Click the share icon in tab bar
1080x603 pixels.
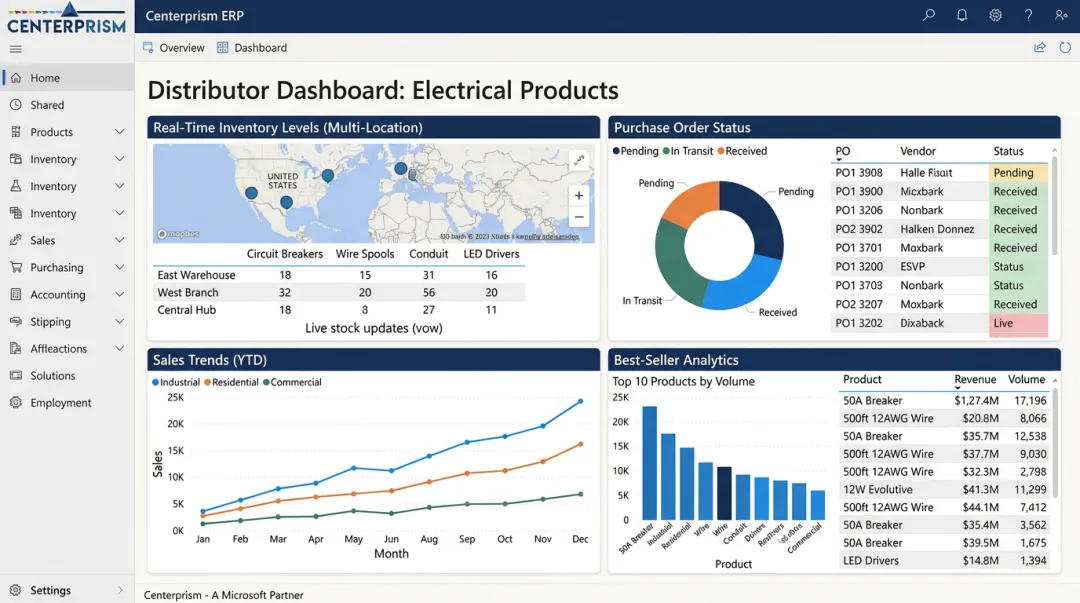(1039, 48)
